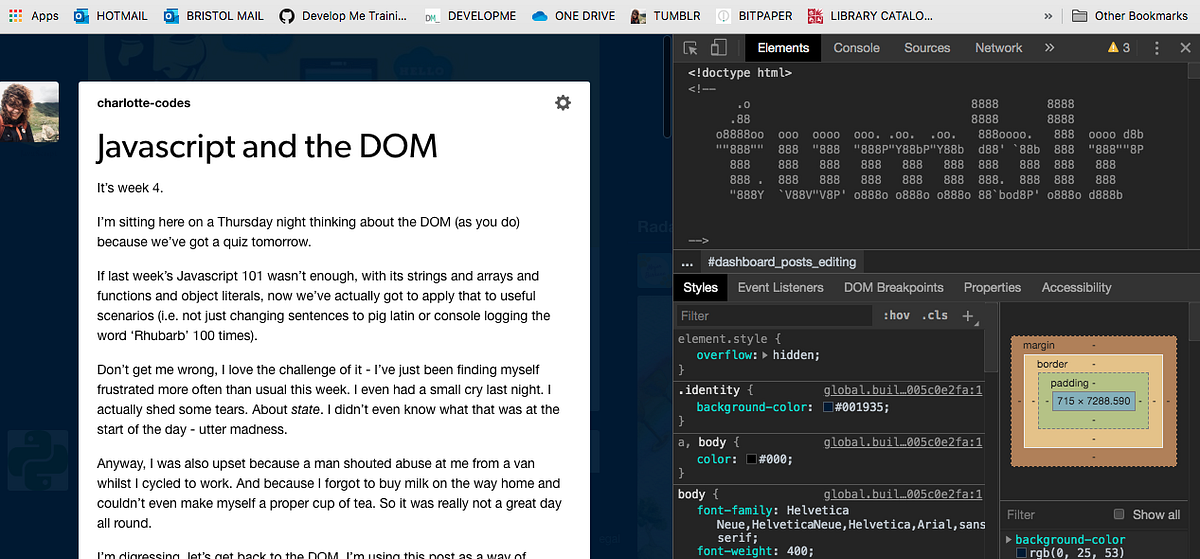Viewport: 1200px width, 559px height.
Task: Click the warnings count indicator
Action: point(1118,48)
